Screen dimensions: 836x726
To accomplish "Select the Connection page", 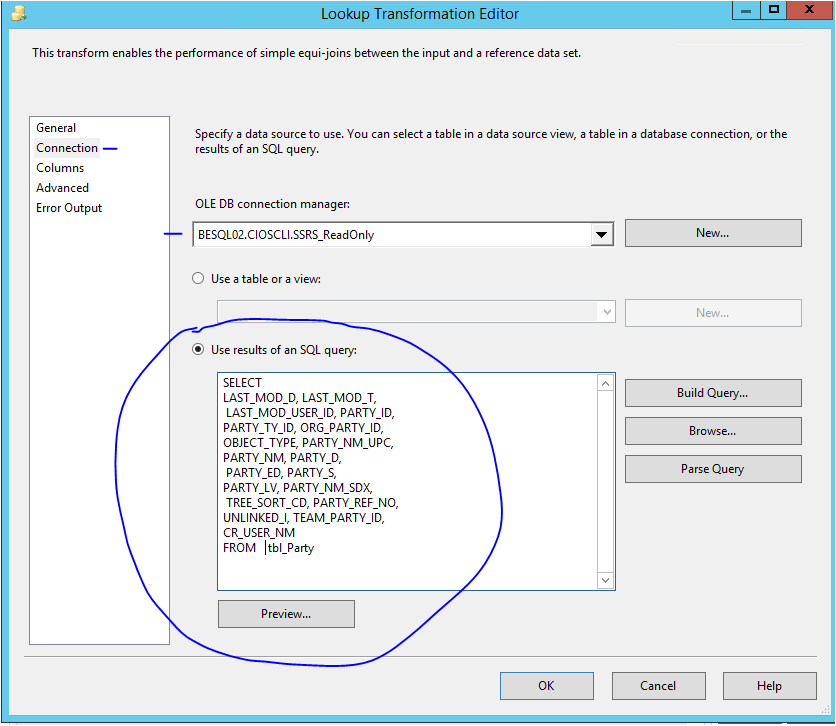I will [67, 148].
